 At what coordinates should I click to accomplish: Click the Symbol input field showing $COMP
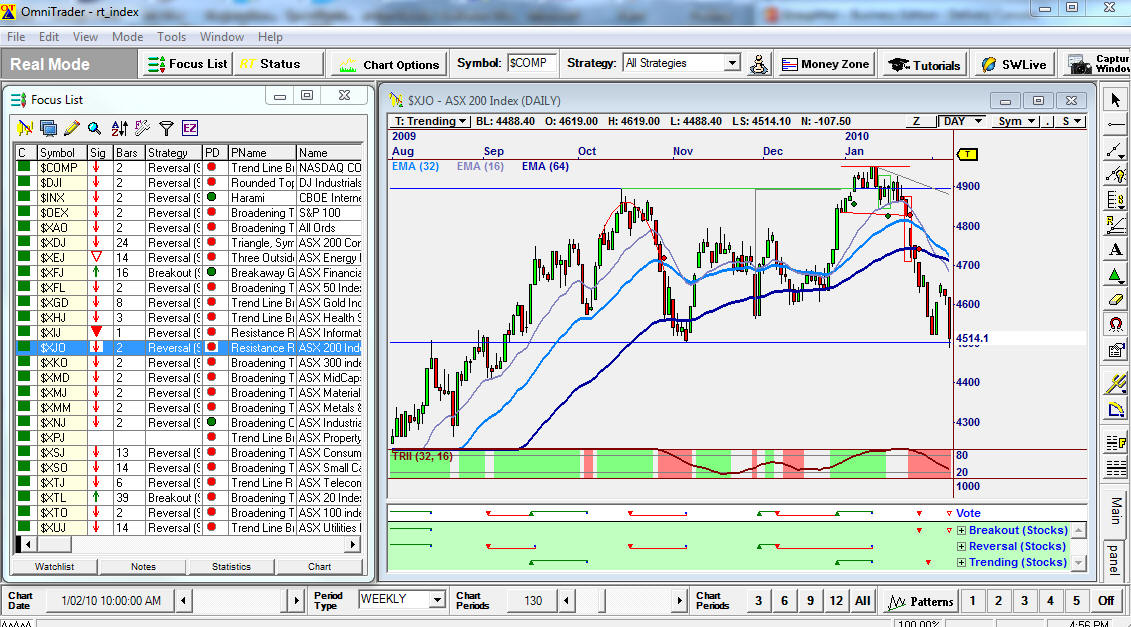(x=532, y=63)
